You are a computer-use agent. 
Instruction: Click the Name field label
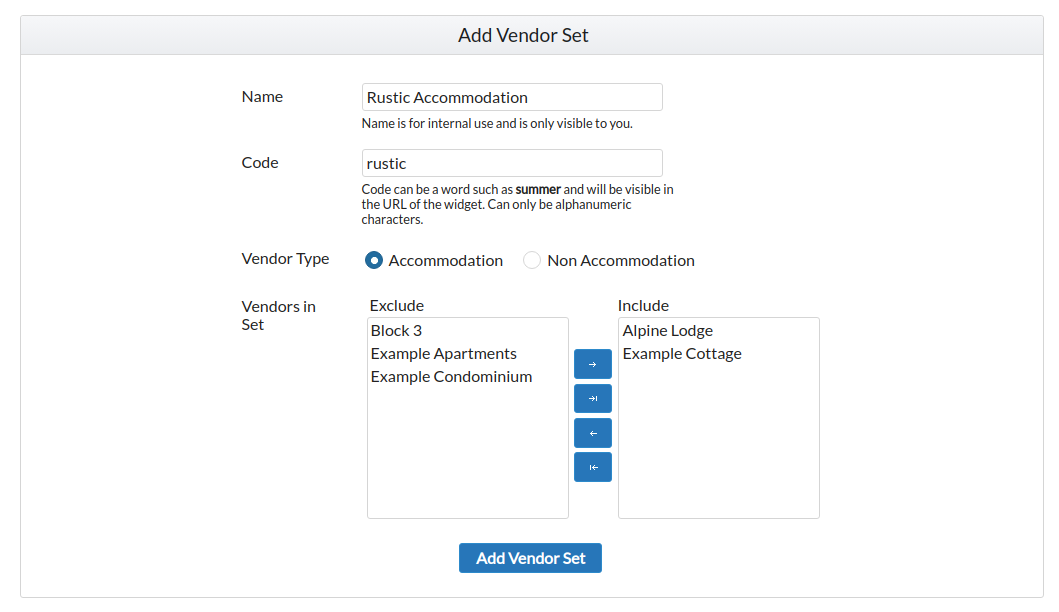pos(262,97)
